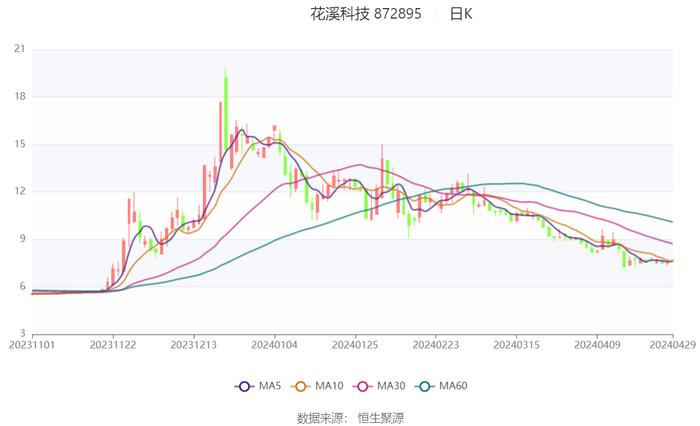Toggle the MA10 legend series
Screen dimensions: 700x426
pyautogui.click(x=317, y=386)
